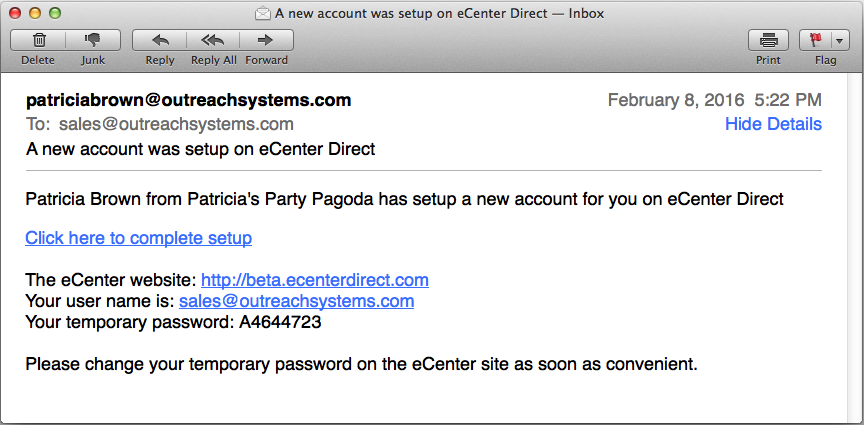Reply to the sender using arrow icon

(160, 40)
